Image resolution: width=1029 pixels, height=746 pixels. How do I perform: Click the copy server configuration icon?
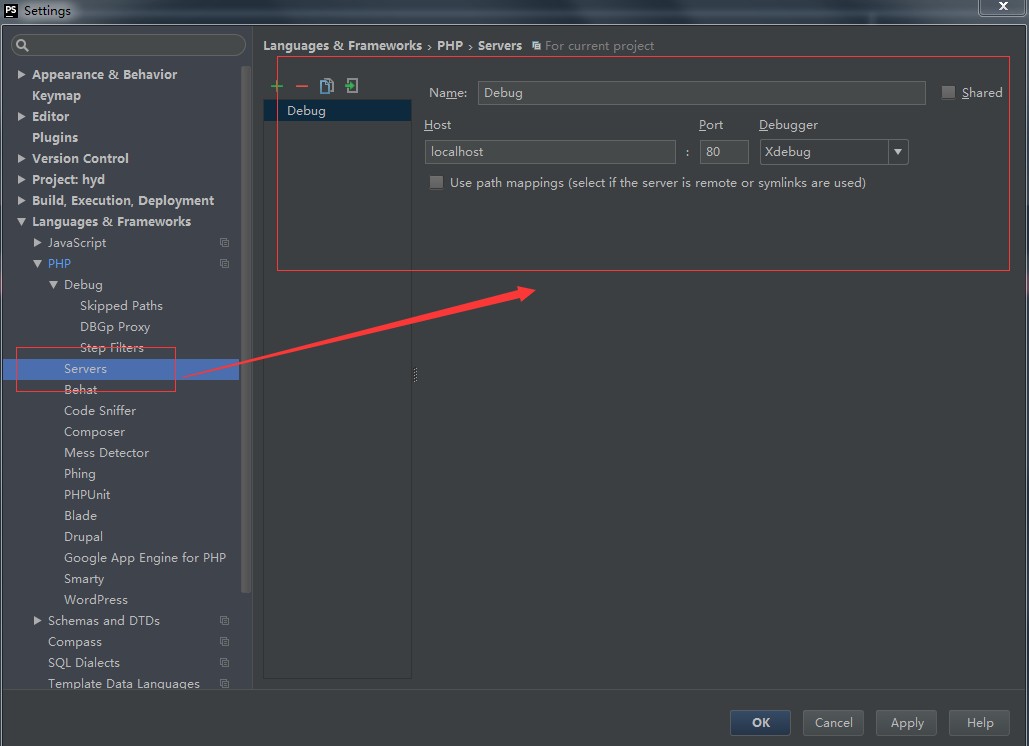coord(326,86)
